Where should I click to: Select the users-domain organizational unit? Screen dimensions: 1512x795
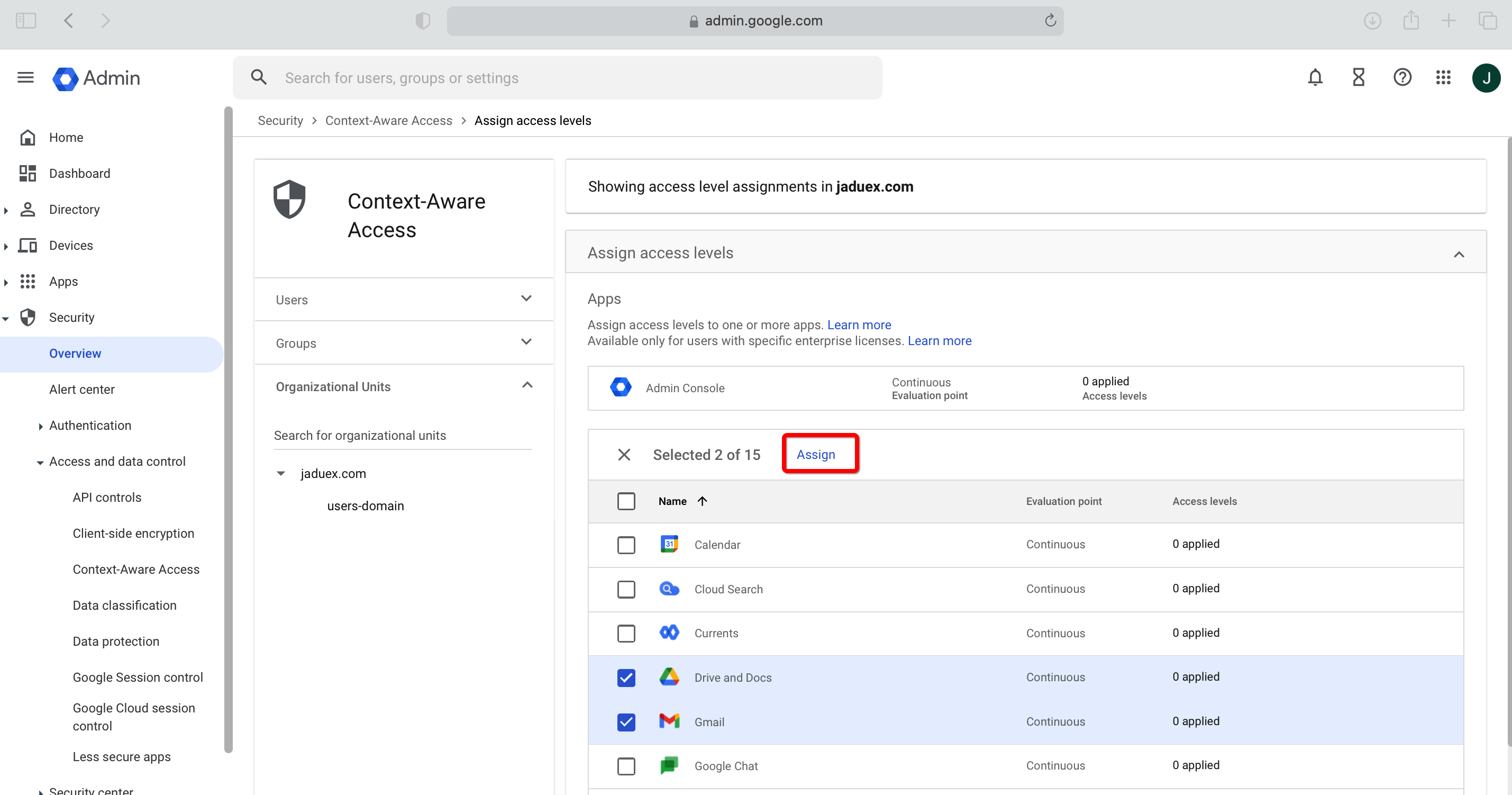[365, 505]
